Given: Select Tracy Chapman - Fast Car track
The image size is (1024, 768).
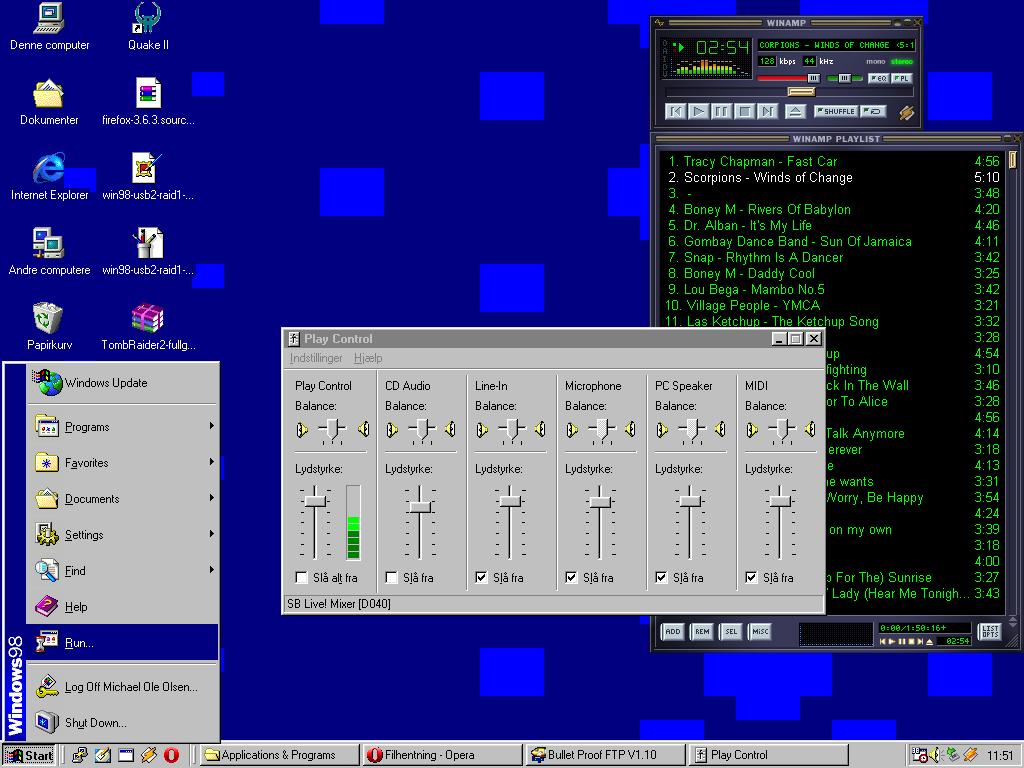Looking at the screenshot, I should click(832, 161).
